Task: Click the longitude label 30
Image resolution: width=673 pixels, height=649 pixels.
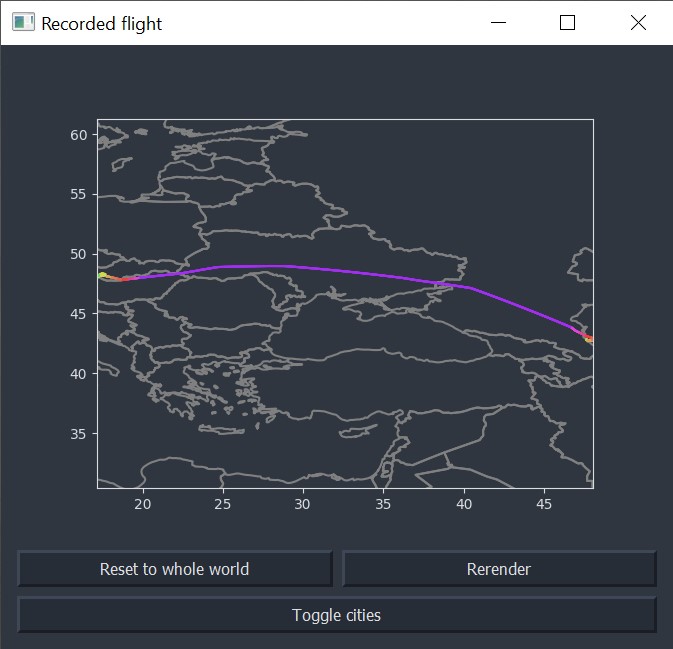Action: (x=303, y=504)
